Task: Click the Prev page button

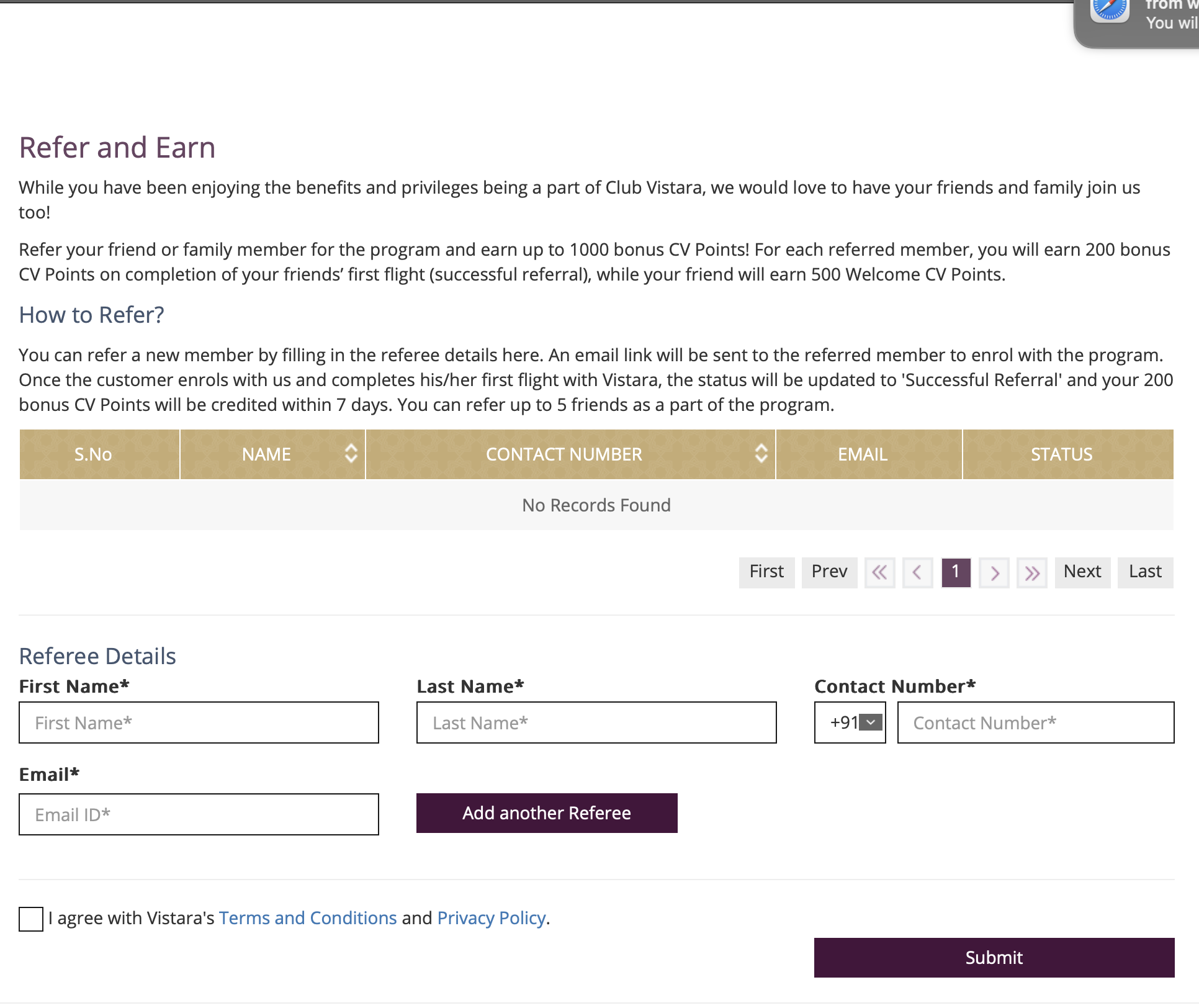Action: coord(829,572)
